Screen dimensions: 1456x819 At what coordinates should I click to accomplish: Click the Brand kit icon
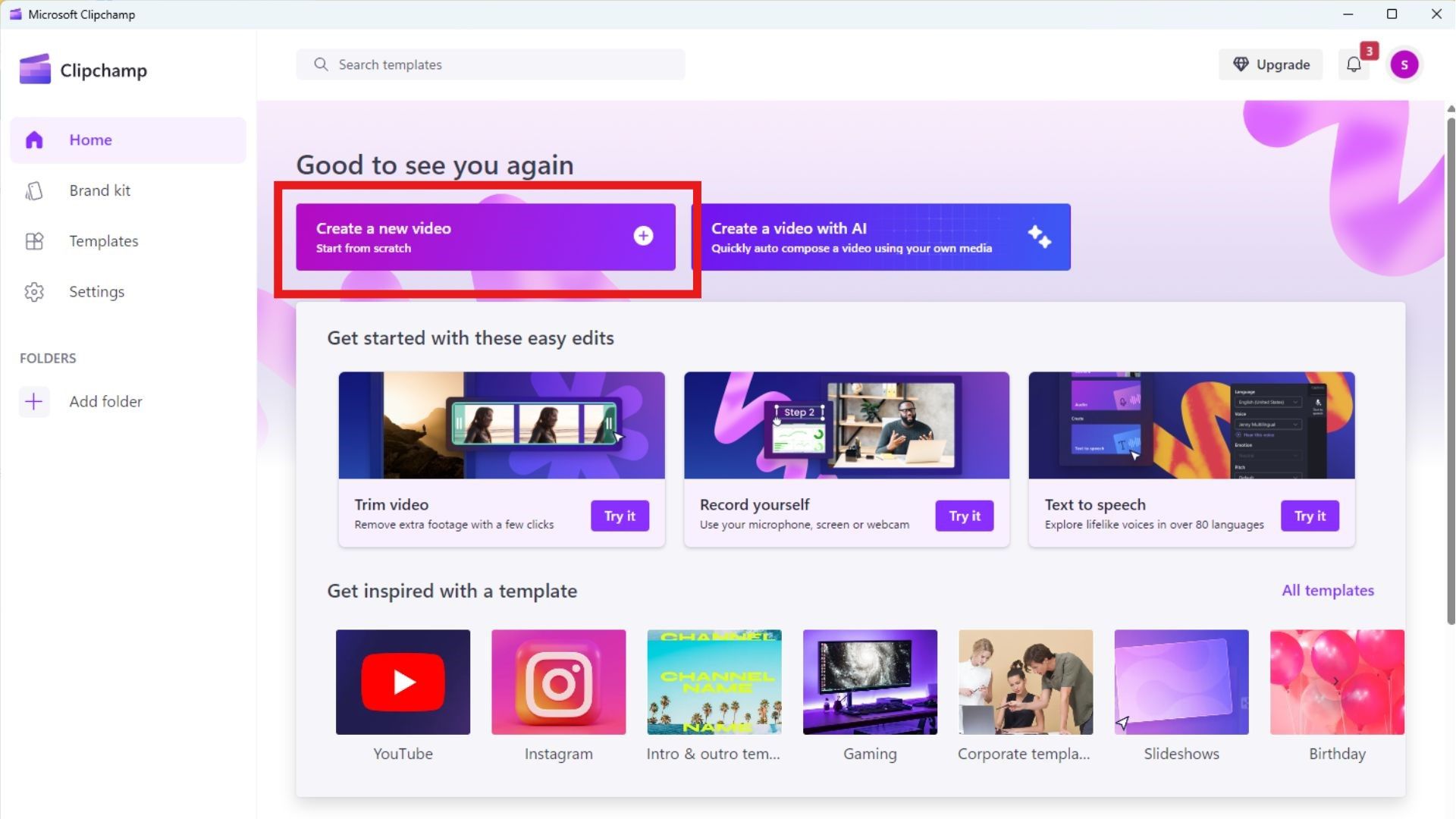[x=34, y=191]
